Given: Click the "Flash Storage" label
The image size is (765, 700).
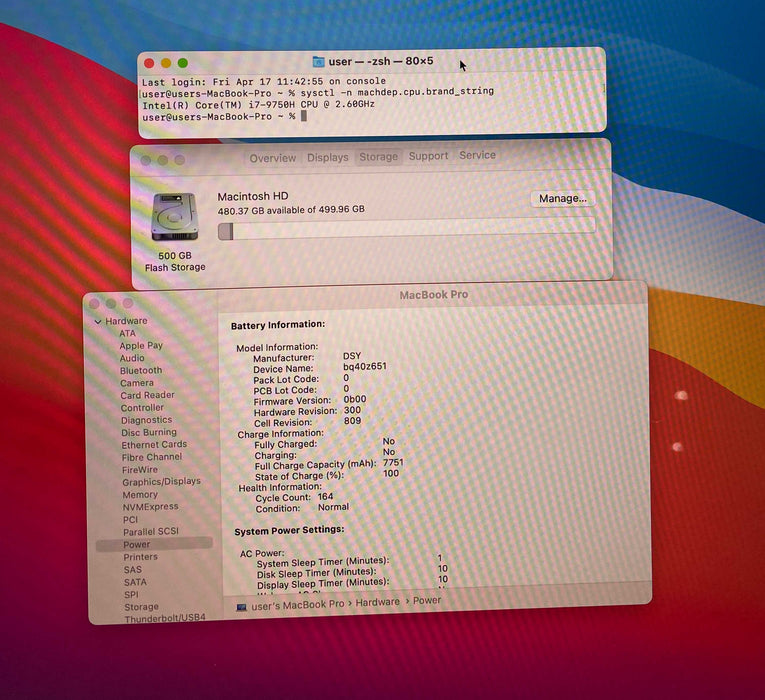Looking at the screenshot, I should pyautogui.click(x=175, y=267).
